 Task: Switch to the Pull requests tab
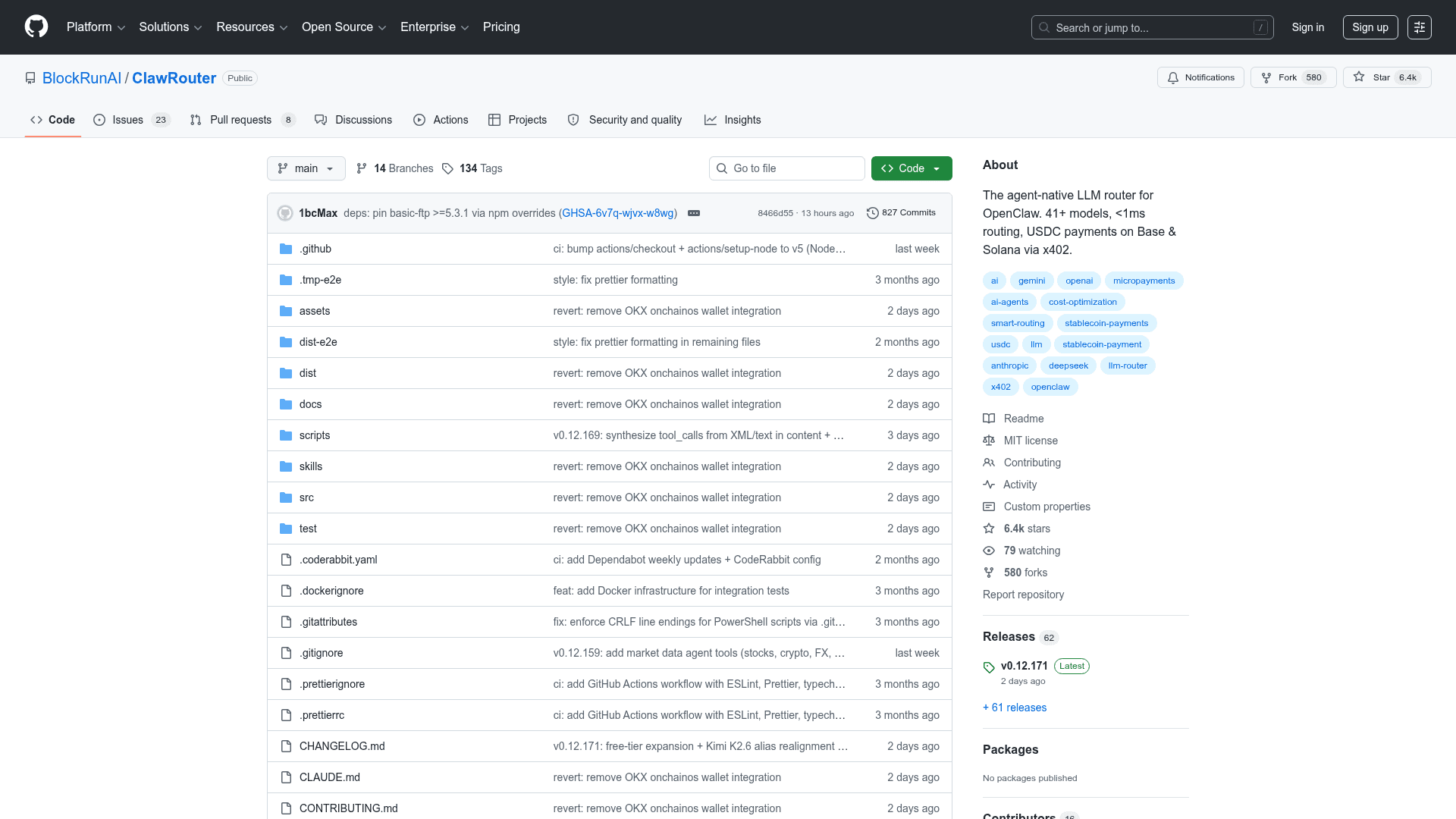click(243, 120)
